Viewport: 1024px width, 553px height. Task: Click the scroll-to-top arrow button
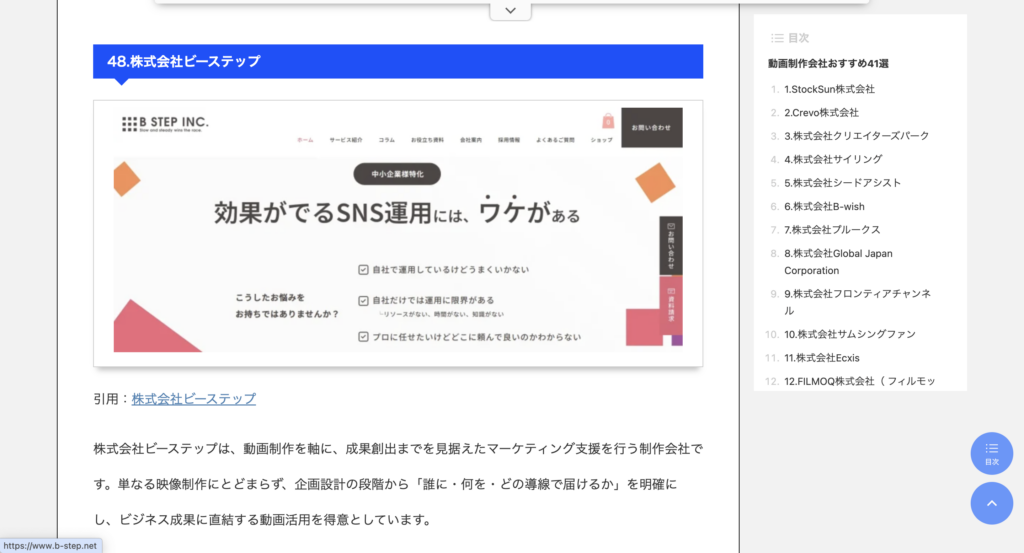991,503
